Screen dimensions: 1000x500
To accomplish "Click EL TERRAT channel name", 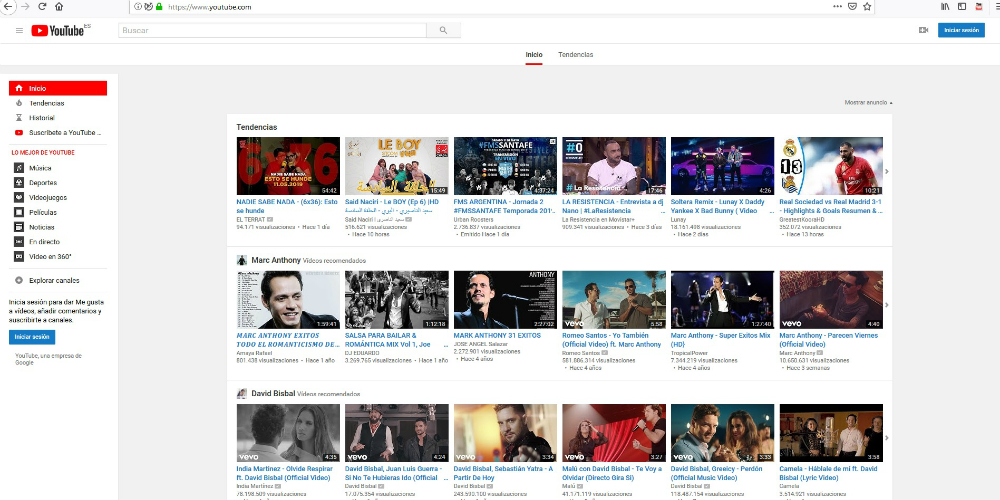I will point(250,219).
